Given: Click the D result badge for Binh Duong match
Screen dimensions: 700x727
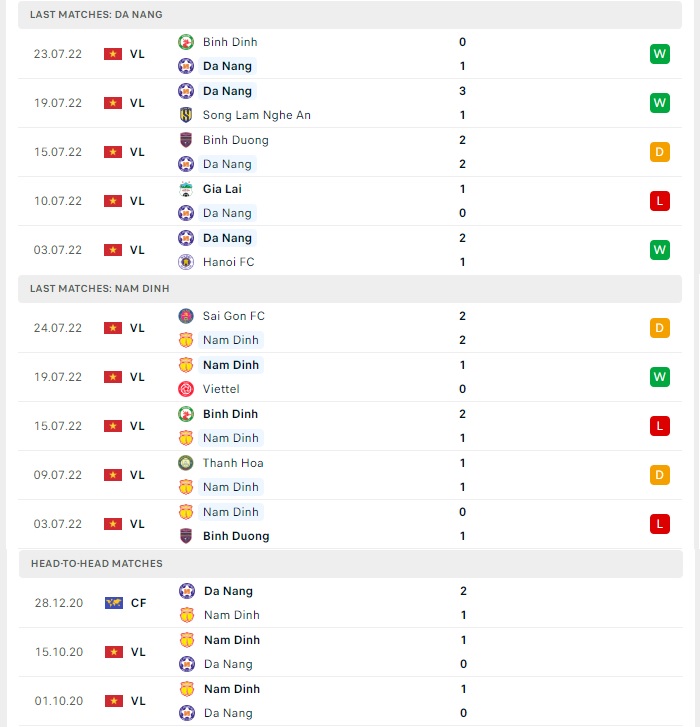Looking at the screenshot, I should point(660,152).
